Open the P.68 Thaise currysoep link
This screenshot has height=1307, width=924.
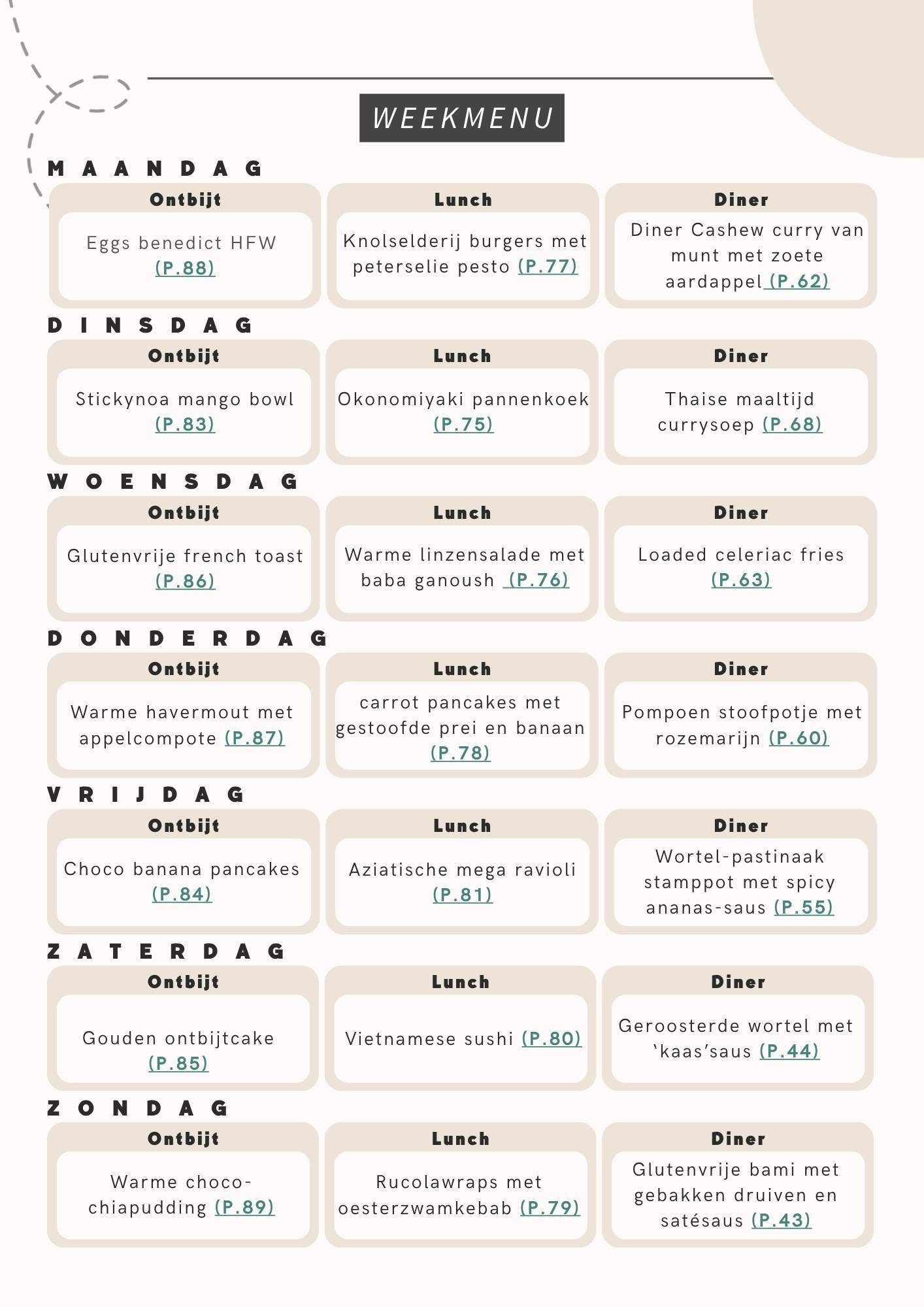coord(792,425)
